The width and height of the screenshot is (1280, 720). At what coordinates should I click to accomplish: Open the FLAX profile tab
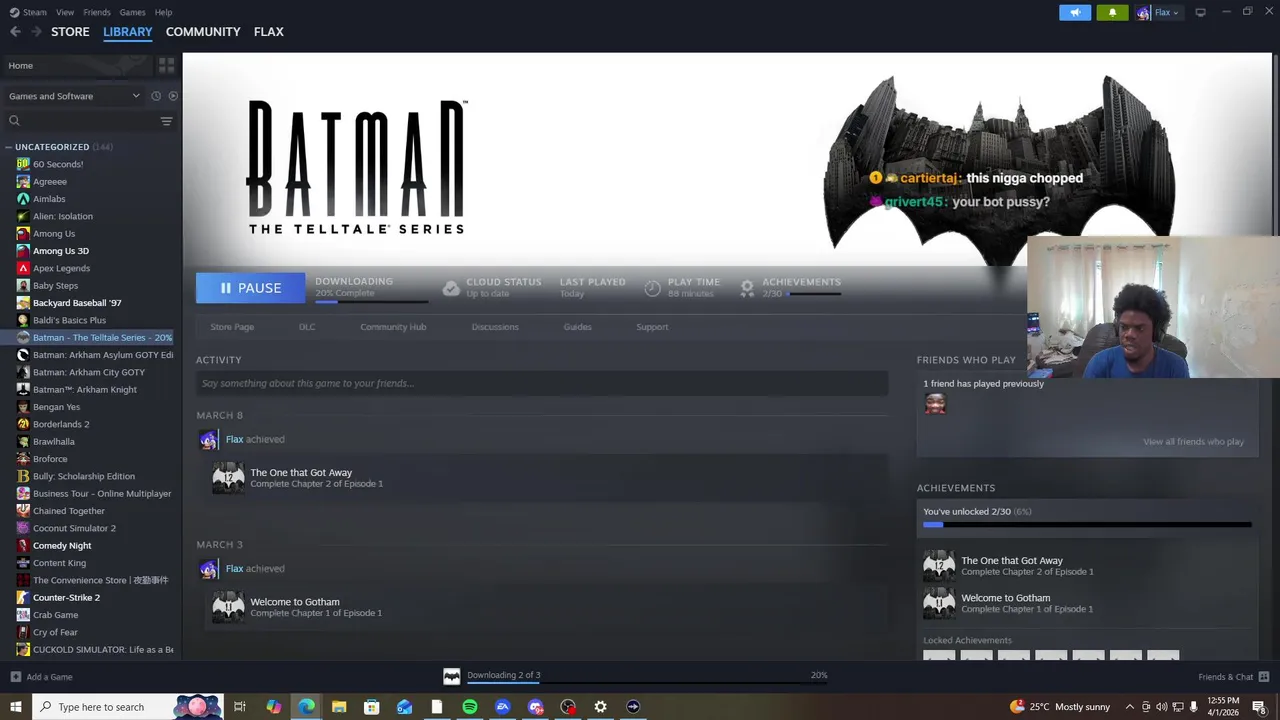click(268, 32)
